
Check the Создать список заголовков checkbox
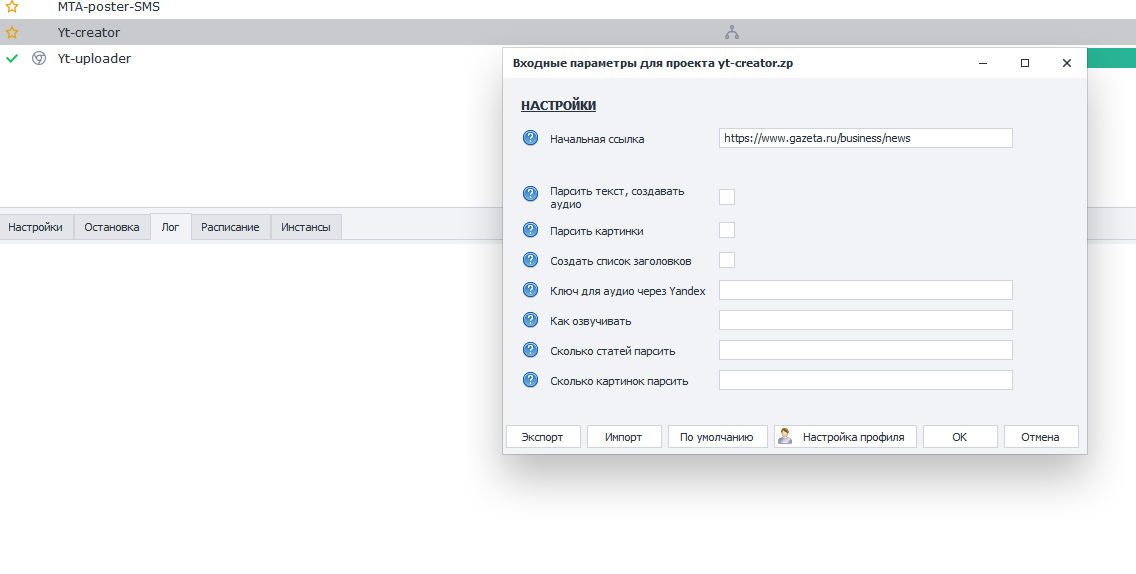pyautogui.click(x=727, y=260)
